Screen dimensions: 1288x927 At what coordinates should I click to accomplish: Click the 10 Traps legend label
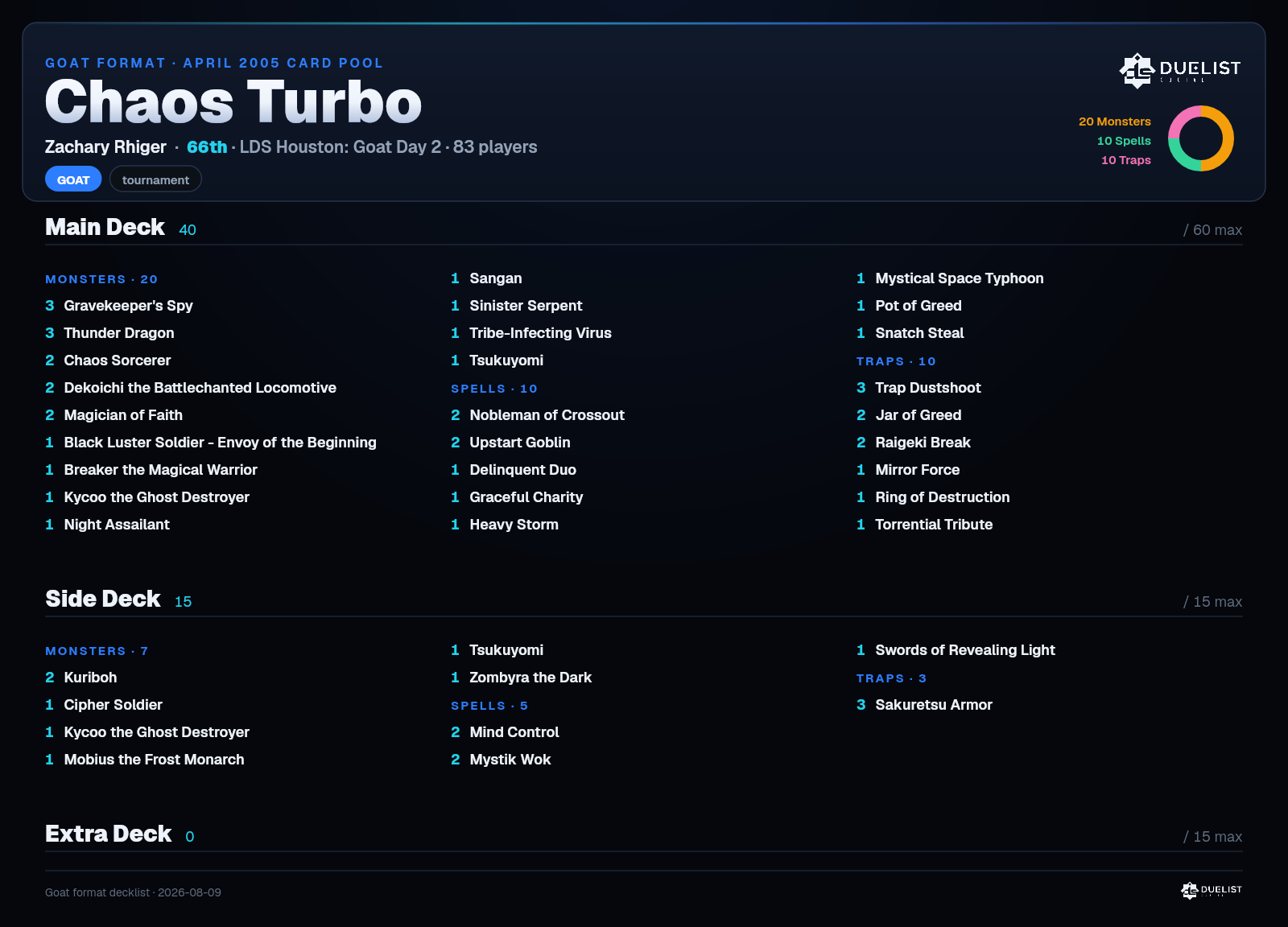coord(1125,160)
